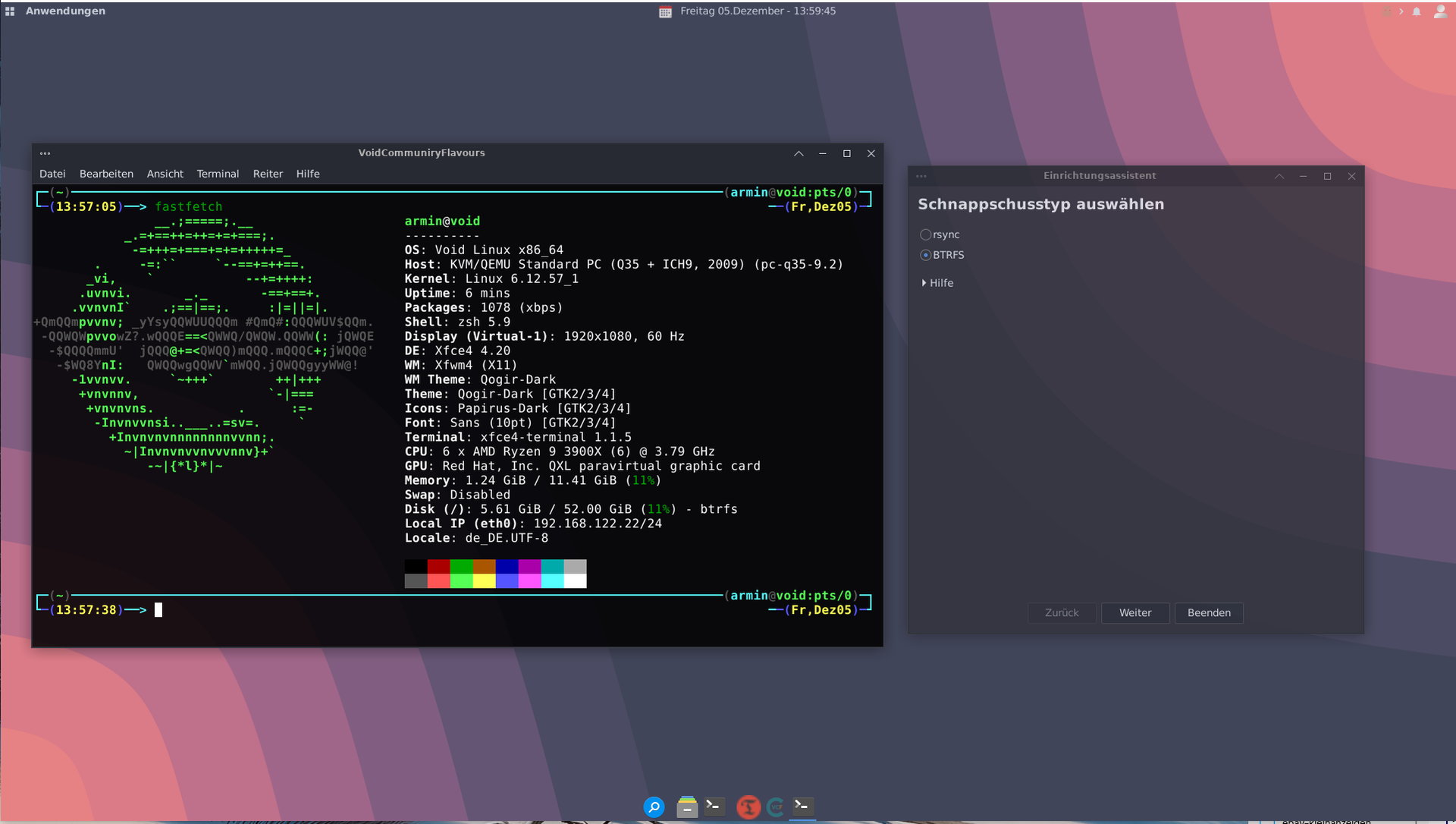This screenshot has width=1456, height=824.
Task: Expand the hidden tray items chevron
Action: click(1401, 11)
